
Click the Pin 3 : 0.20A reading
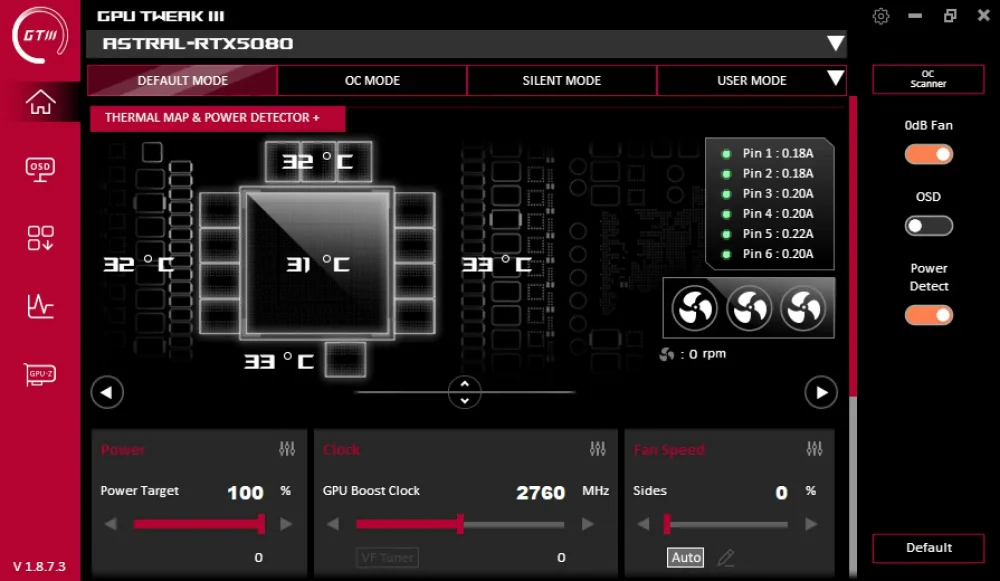tap(777, 193)
